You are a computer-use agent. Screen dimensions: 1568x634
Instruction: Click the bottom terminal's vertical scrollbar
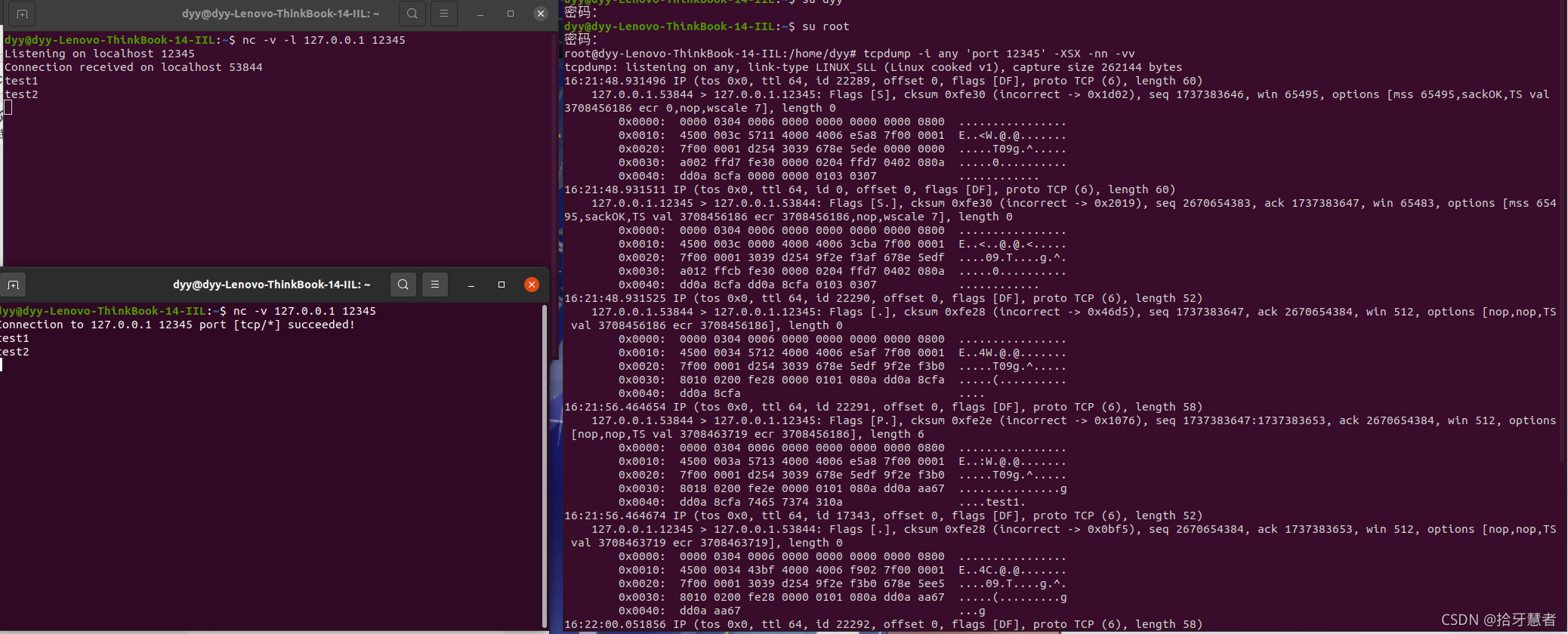pyautogui.click(x=545, y=466)
